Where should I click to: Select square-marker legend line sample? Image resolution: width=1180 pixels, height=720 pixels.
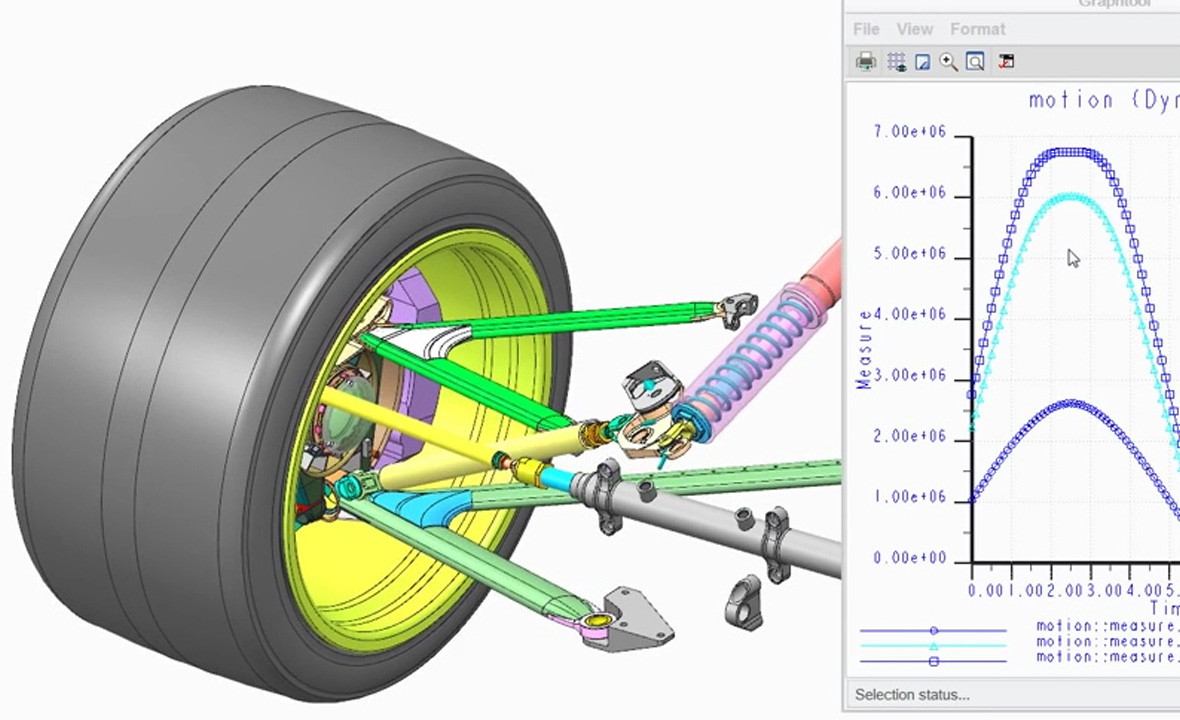tap(933, 661)
